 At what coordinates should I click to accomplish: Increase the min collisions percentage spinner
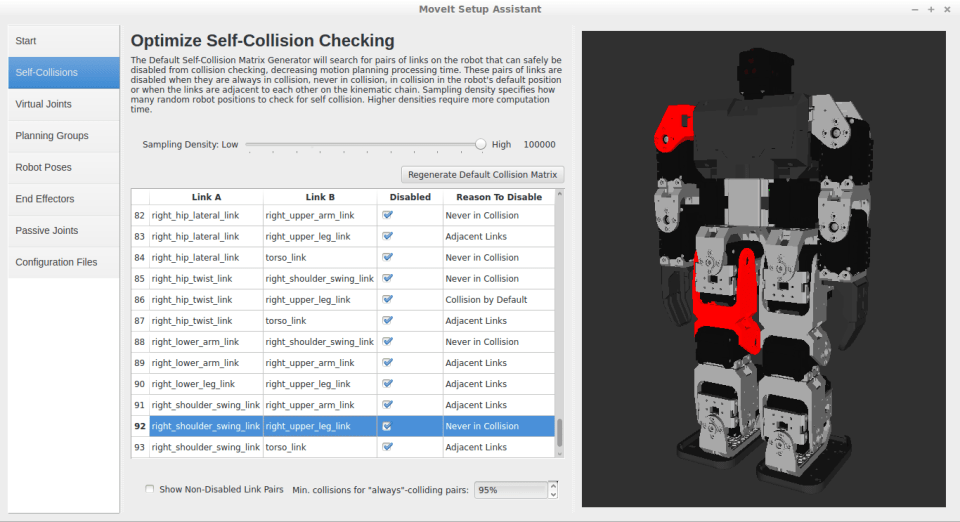(x=552, y=486)
